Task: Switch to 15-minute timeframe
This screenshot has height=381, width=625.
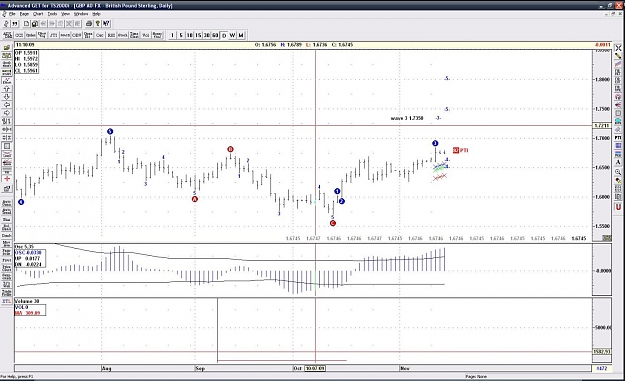Action: click(x=198, y=35)
